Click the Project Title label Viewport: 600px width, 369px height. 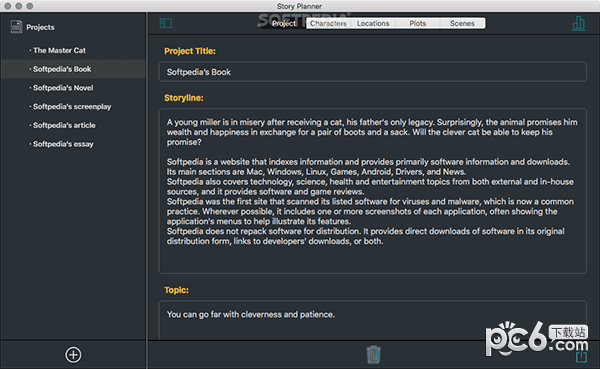[190, 51]
